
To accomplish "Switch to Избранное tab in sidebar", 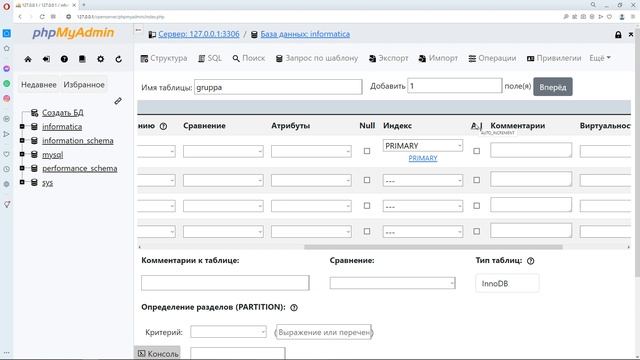I will coord(84,85).
